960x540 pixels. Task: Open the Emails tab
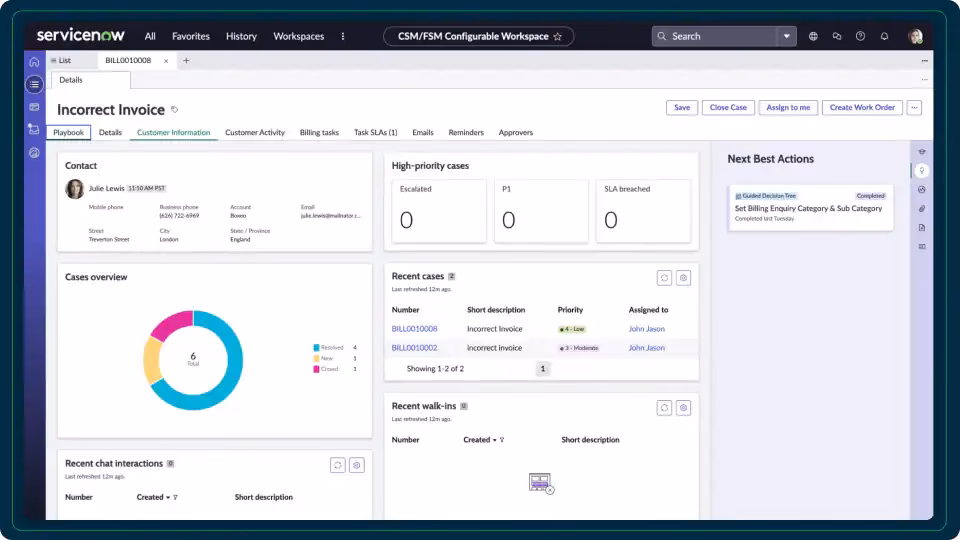coord(422,132)
